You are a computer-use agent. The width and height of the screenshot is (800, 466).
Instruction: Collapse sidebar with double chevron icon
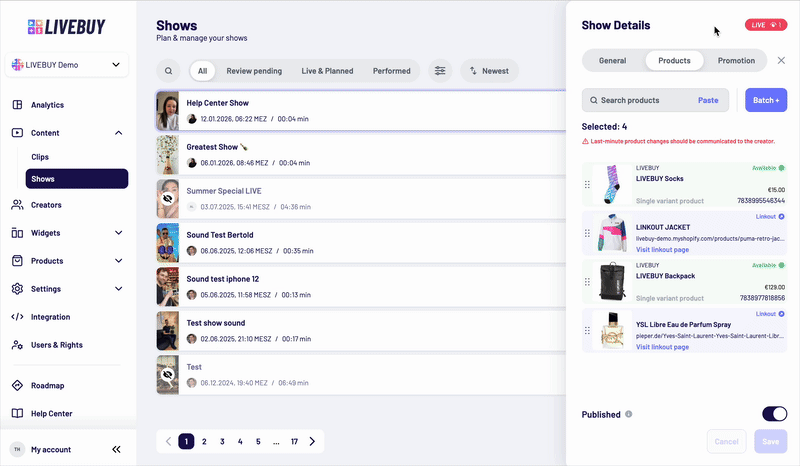point(116,449)
